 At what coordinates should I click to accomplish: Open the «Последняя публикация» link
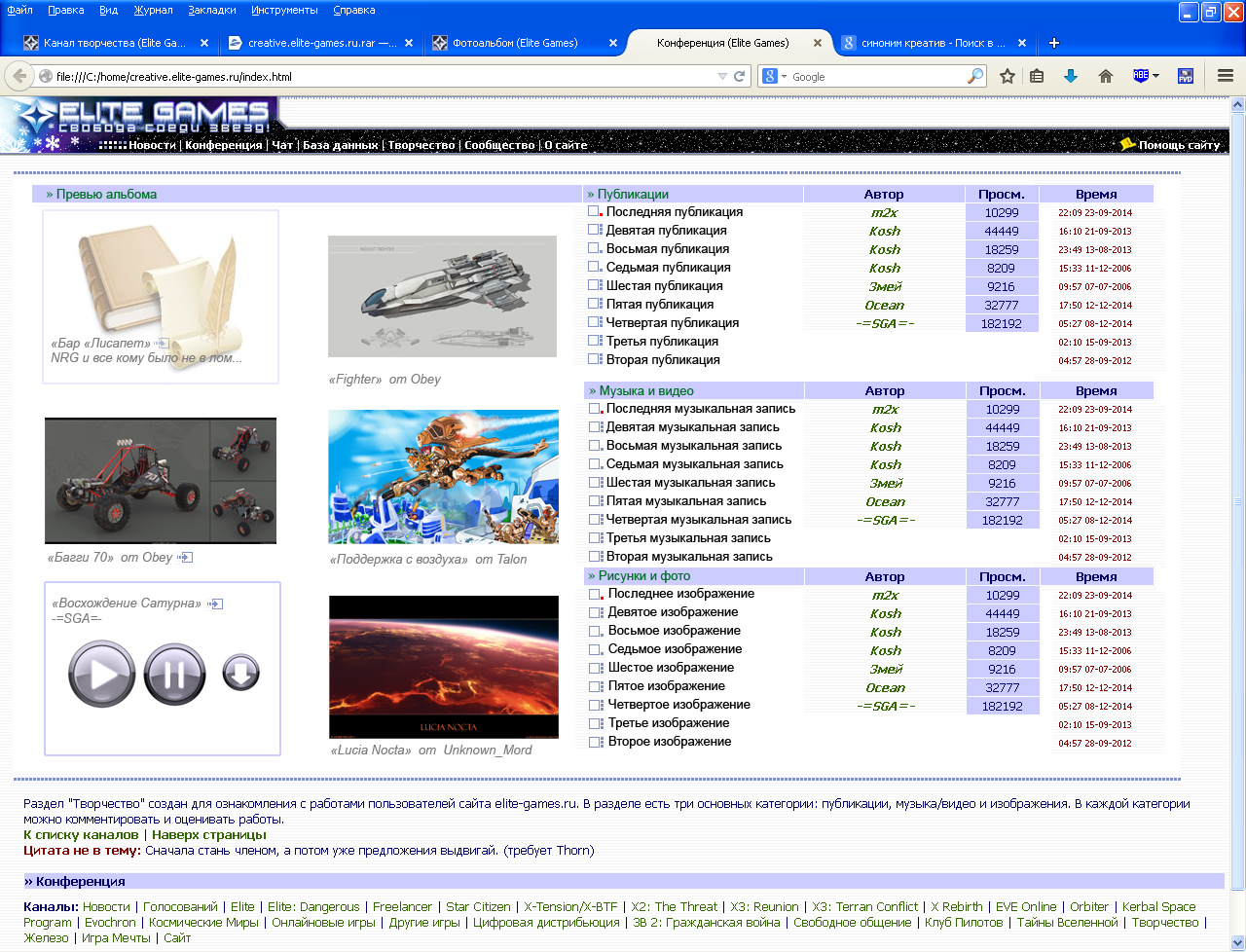pyautogui.click(x=674, y=212)
